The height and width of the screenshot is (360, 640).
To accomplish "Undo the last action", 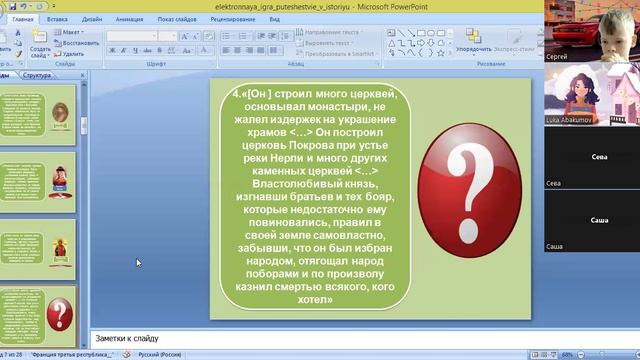I will coord(23,7).
